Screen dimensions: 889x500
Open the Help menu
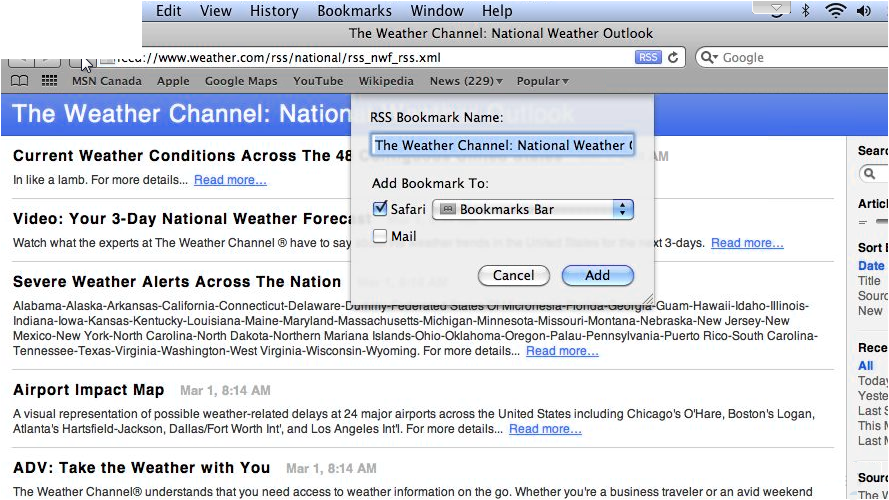click(x=497, y=11)
